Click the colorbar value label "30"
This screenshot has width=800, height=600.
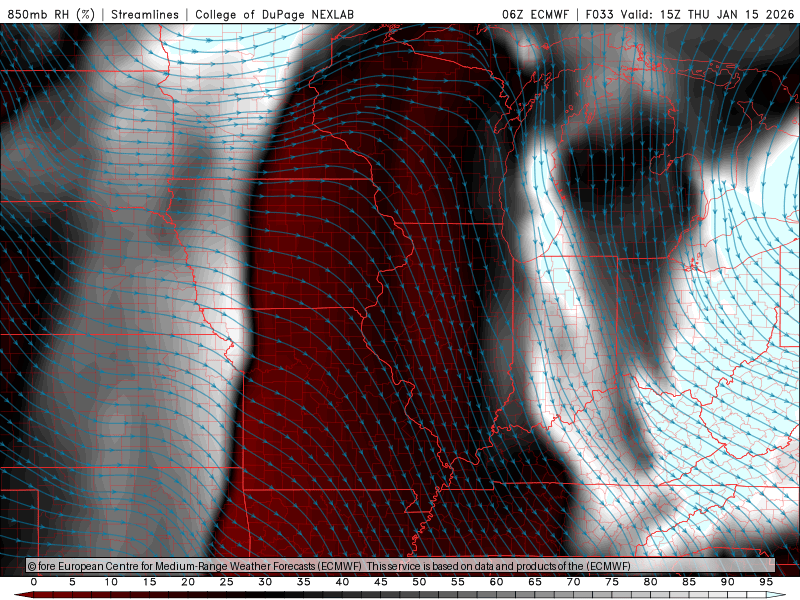click(265, 582)
